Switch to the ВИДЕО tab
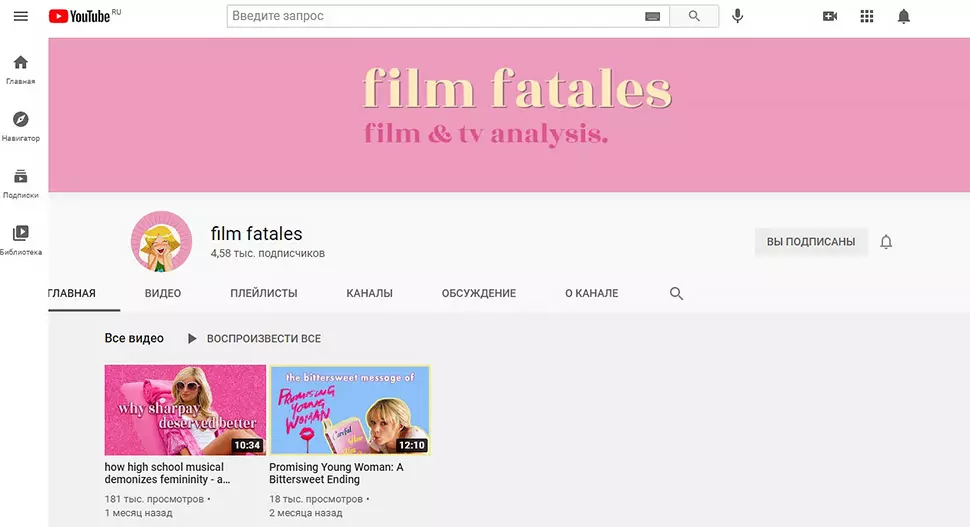This screenshot has width=970, height=527. coord(163,293)
